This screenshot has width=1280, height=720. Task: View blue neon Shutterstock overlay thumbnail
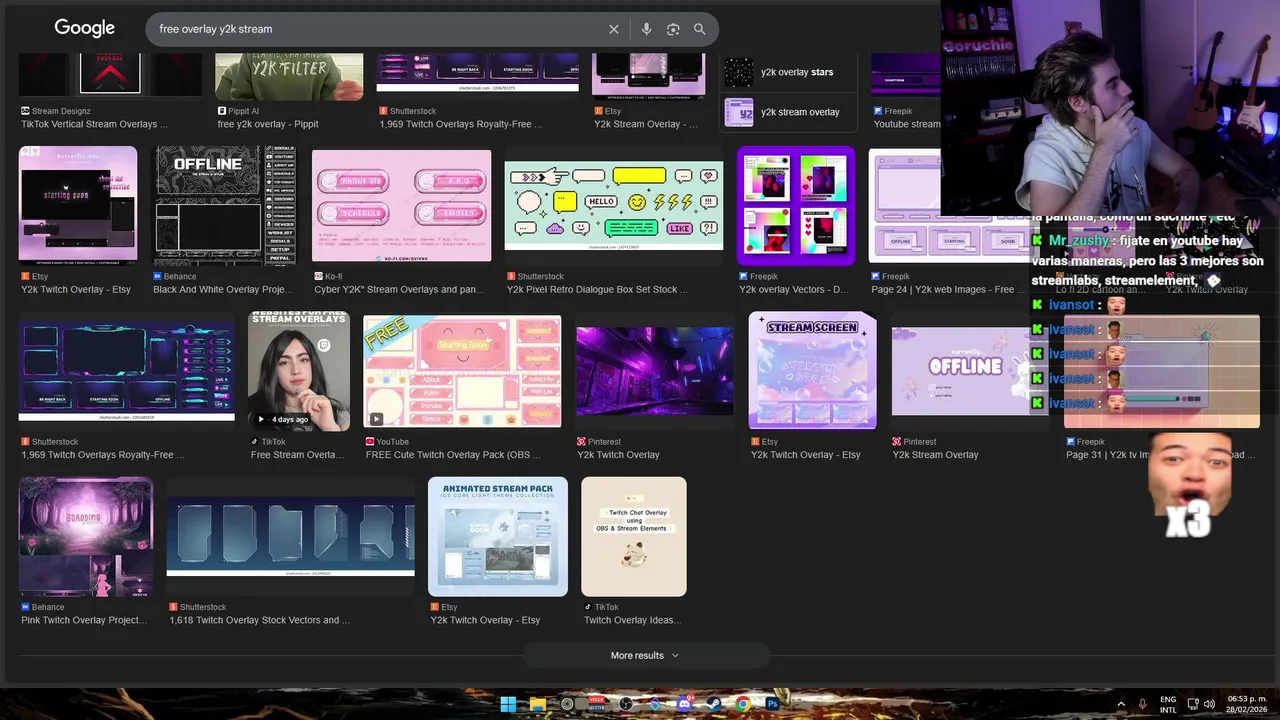point(127,371)
